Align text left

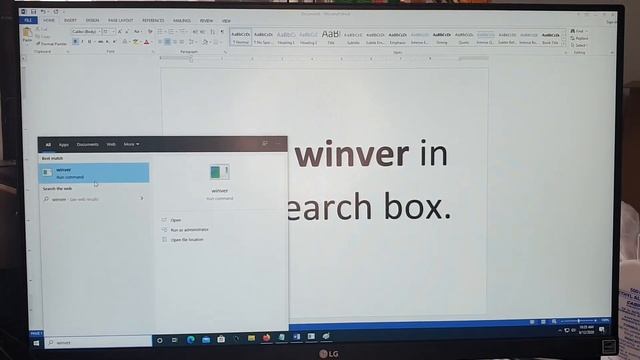[160, 42]
